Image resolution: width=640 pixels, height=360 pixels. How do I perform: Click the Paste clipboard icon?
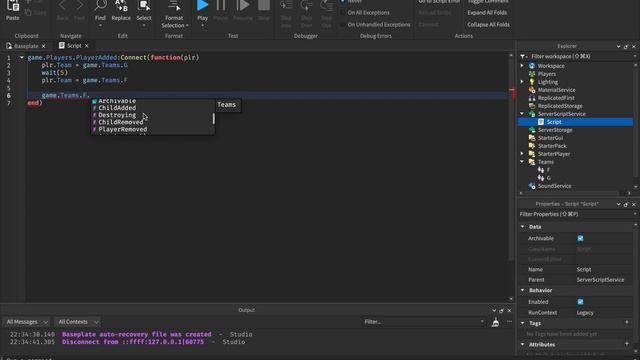coord(13,6)
